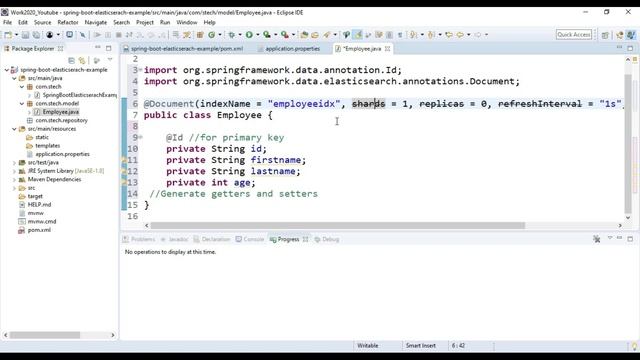Toggle Link with Editor in Package Explorer
The width and height of the screenshot is (640, 360).
[82, 60]
